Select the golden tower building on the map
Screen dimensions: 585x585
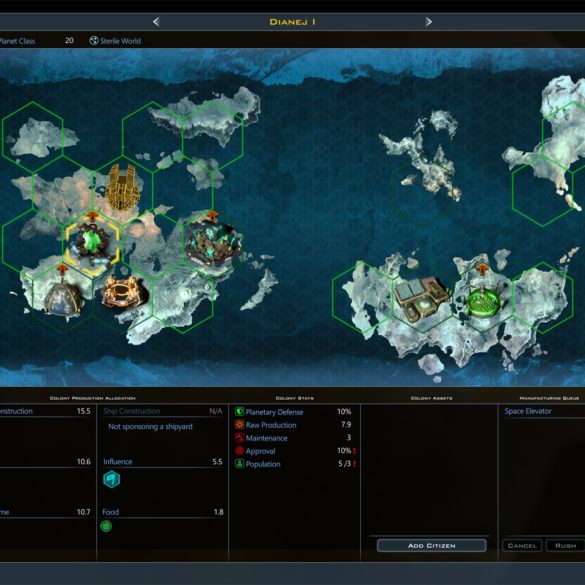click(x=123, y=187)
